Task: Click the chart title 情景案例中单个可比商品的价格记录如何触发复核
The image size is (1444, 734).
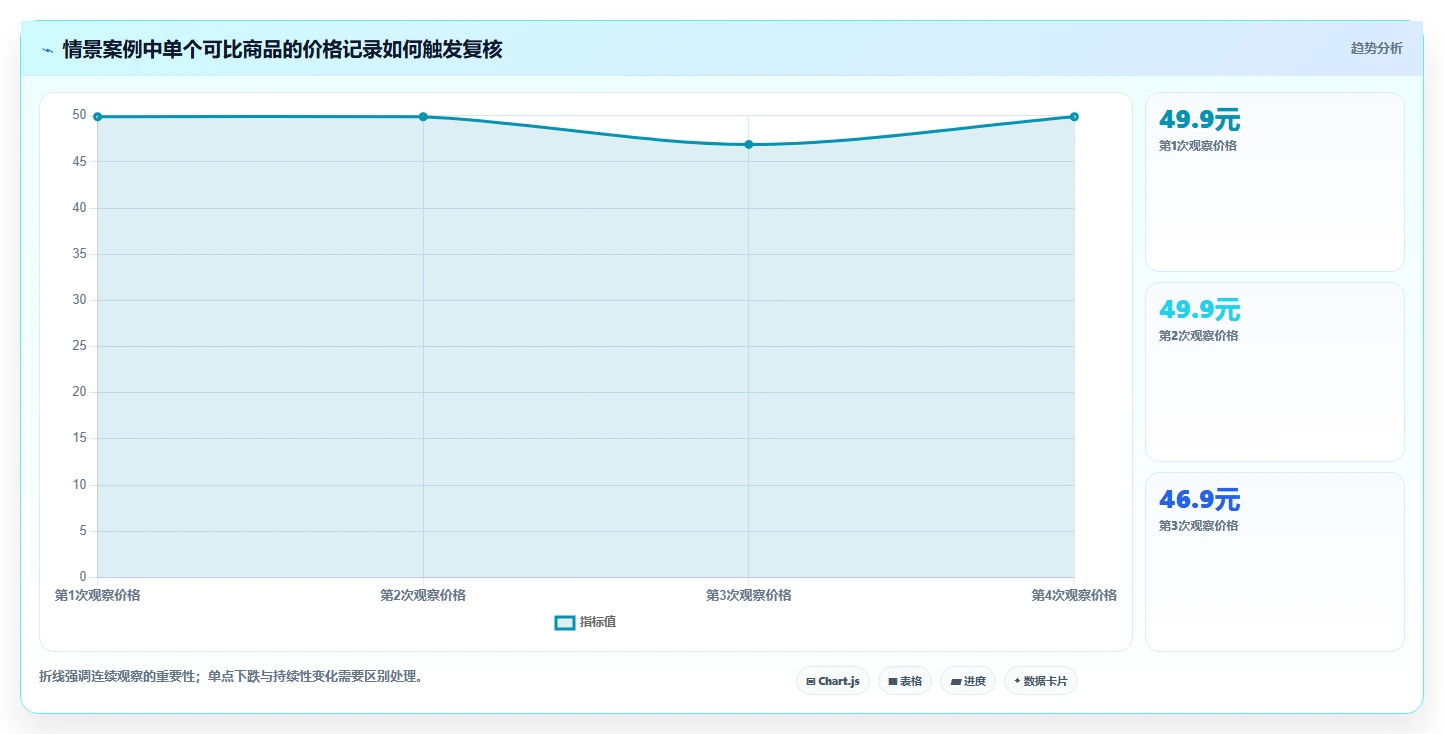Action: click(282, 49)
